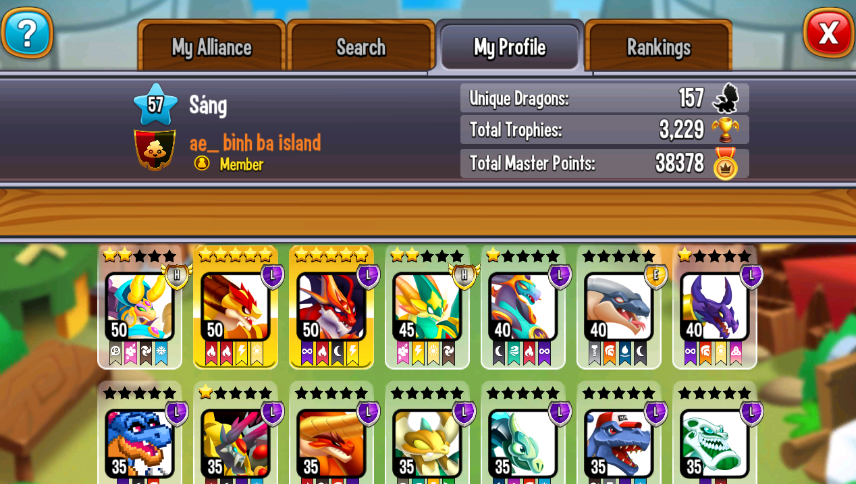The image size is (856, 484).
Task: Select the six-star level 50 red-gold dragon
Action: tap(235, 307)
